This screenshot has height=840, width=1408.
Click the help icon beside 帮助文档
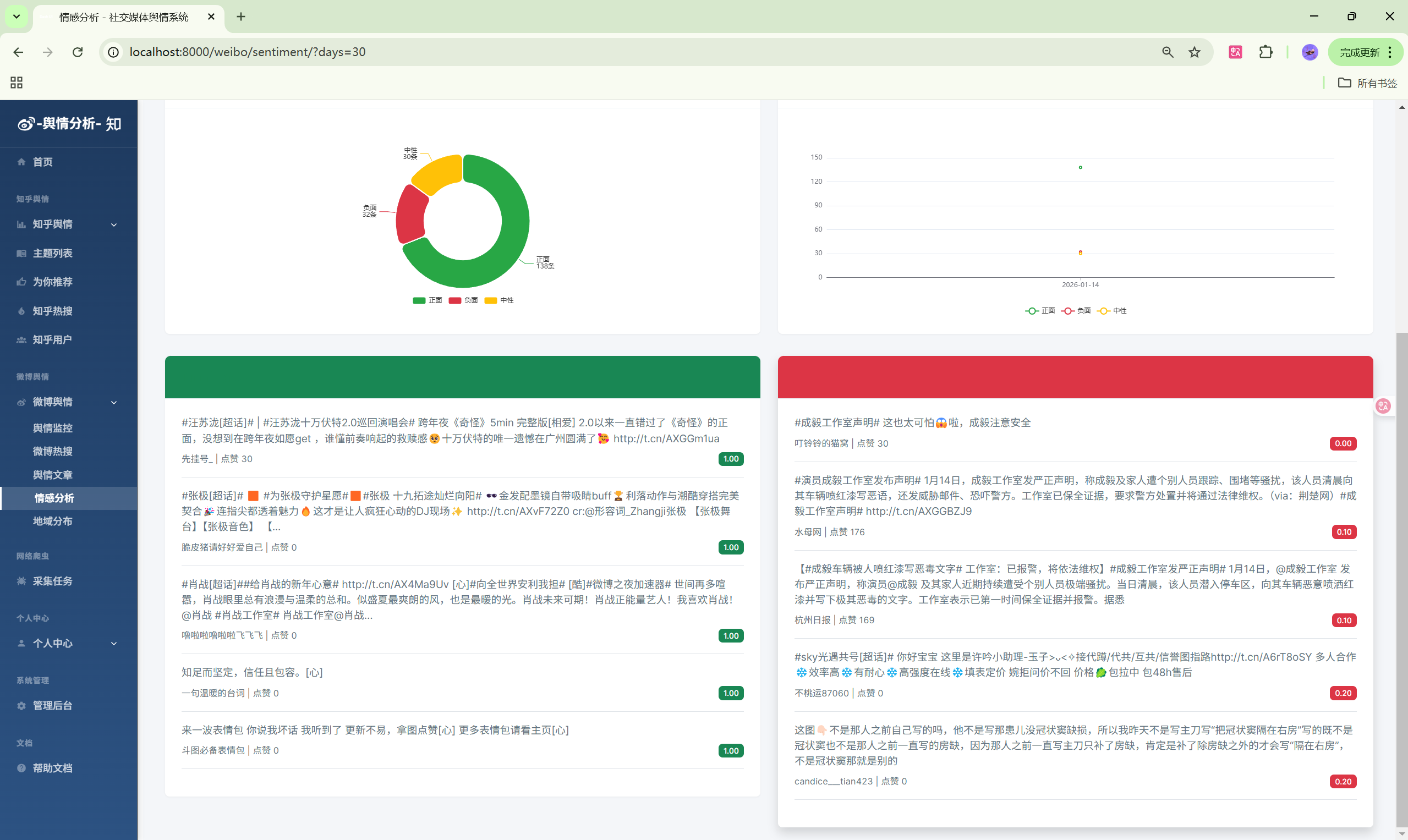pyautogui.click(x=21, y=768)
